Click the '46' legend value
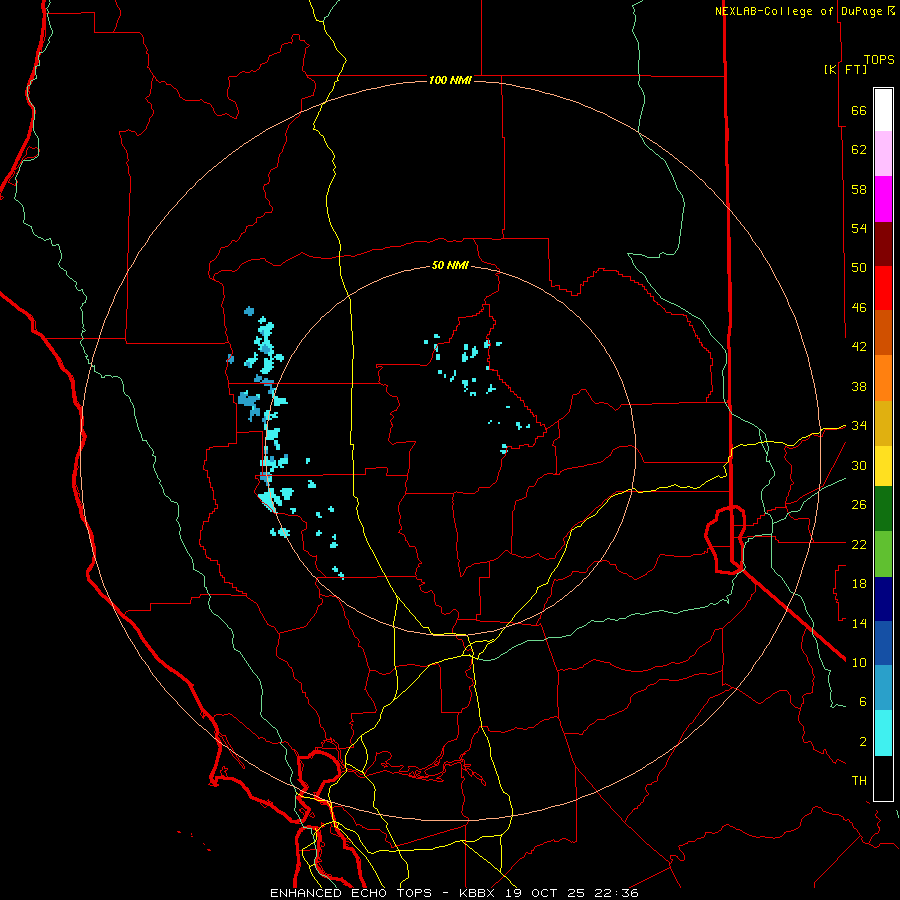Viewport: 900px width, 900px height. (859, 308)
